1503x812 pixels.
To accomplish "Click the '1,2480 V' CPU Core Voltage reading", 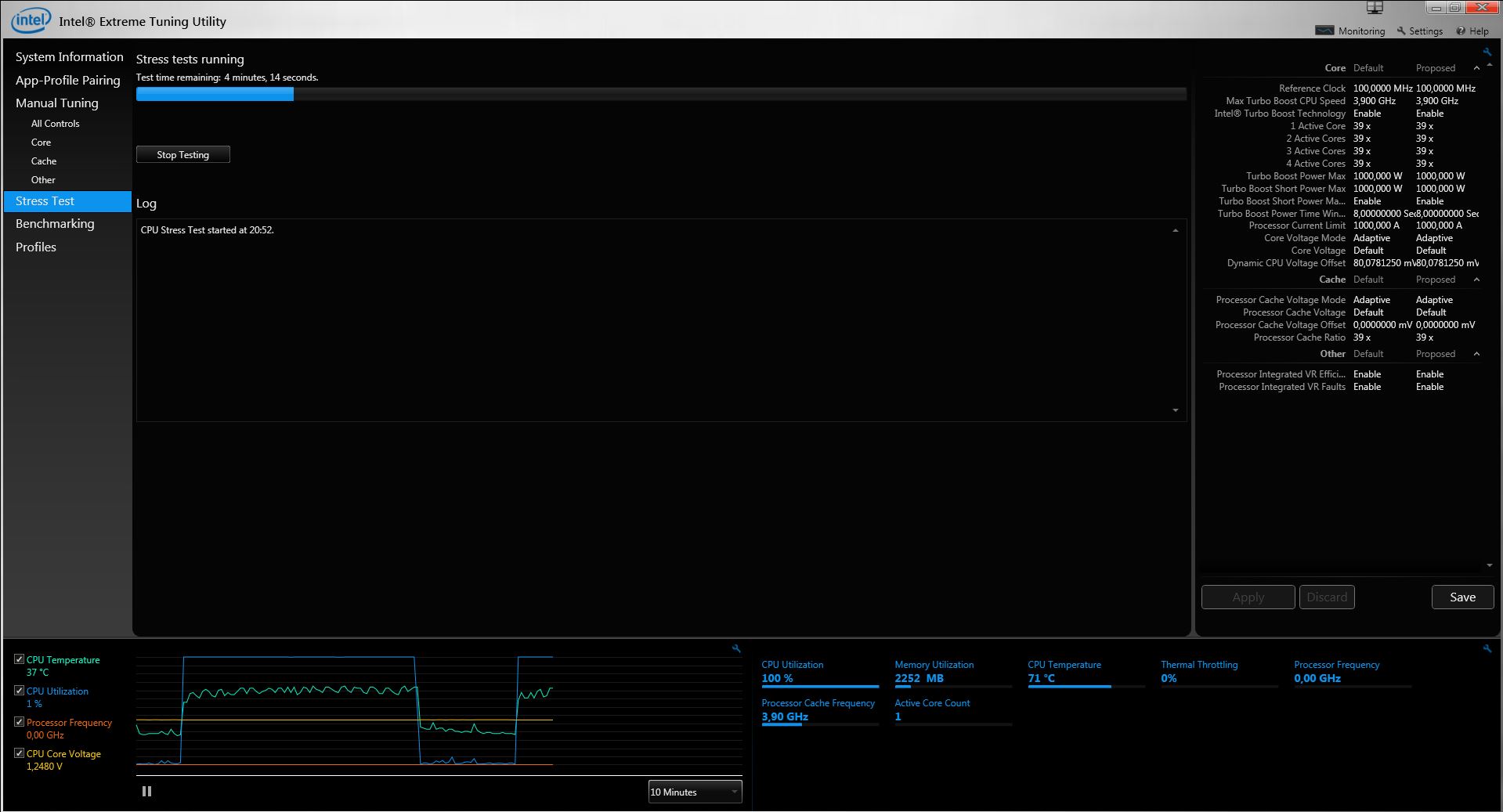I will [x=45, y=767].
